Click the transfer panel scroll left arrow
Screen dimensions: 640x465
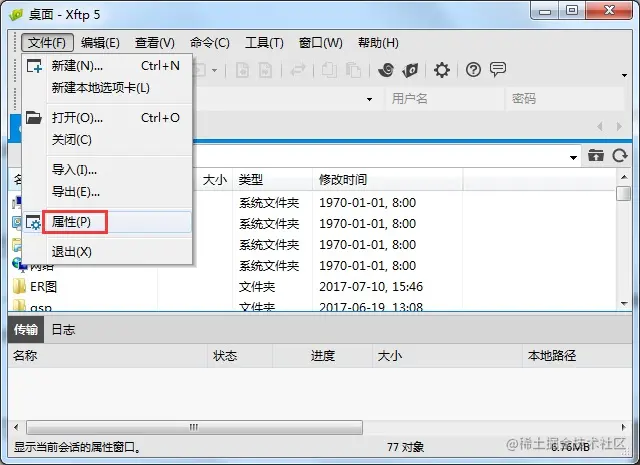[x=16, y=427]
